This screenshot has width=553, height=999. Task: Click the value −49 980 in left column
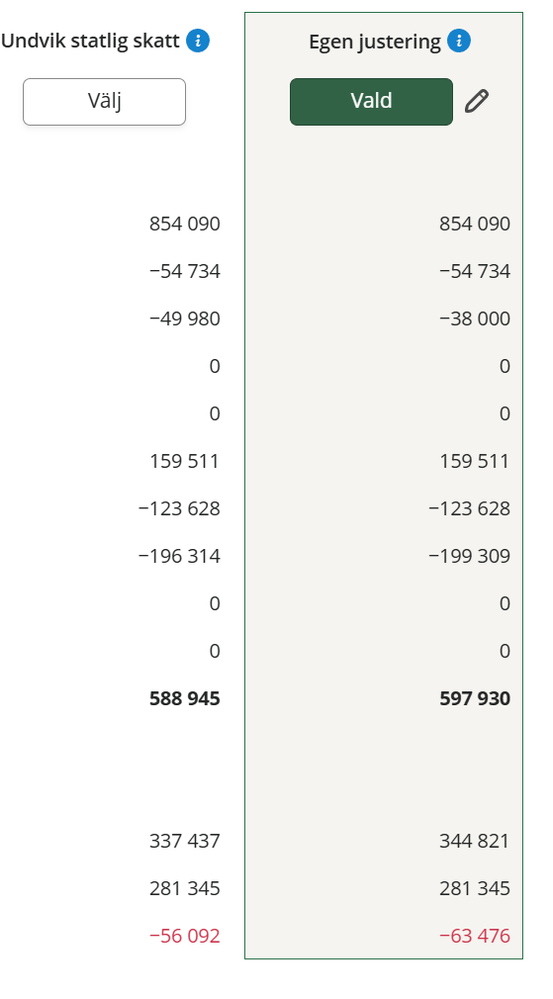click(x=185, y=319)
